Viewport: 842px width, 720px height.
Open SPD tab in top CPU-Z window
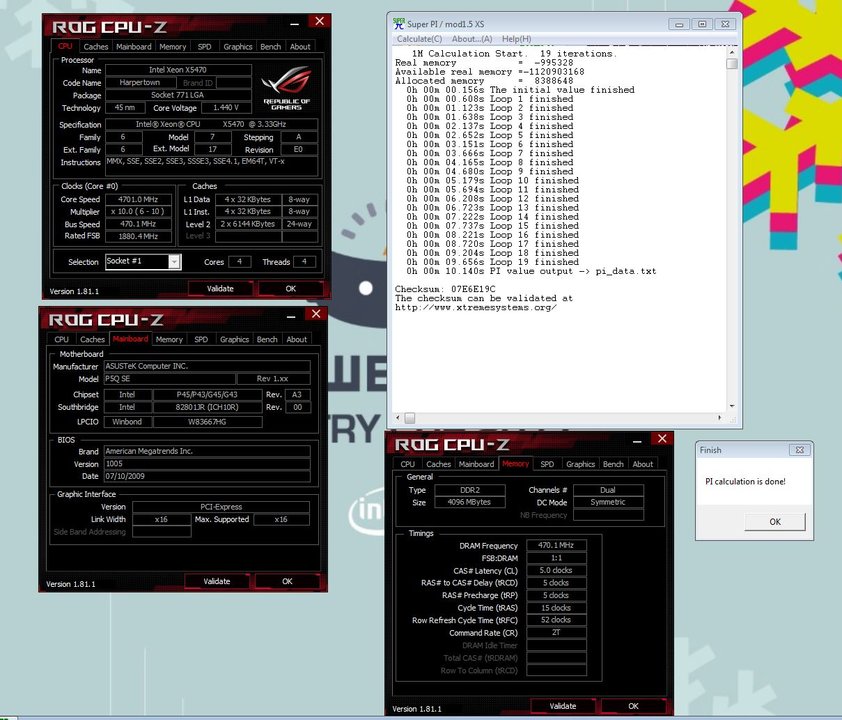(x=205, y=47)
